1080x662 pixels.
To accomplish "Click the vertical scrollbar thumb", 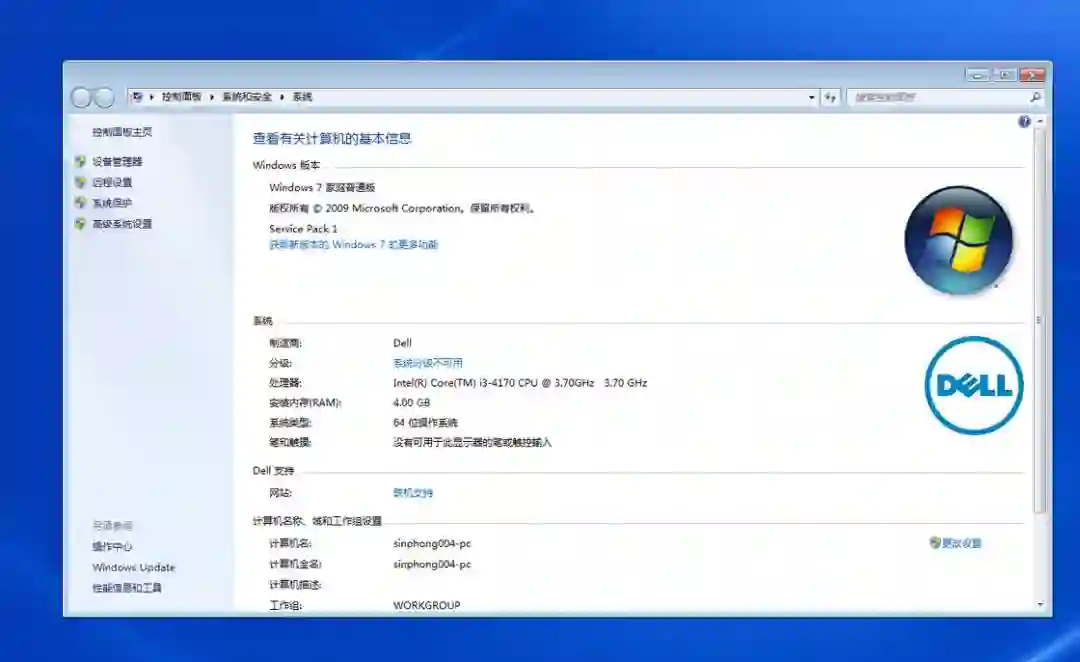I will pyautogui.click(x=1039, y=320).
